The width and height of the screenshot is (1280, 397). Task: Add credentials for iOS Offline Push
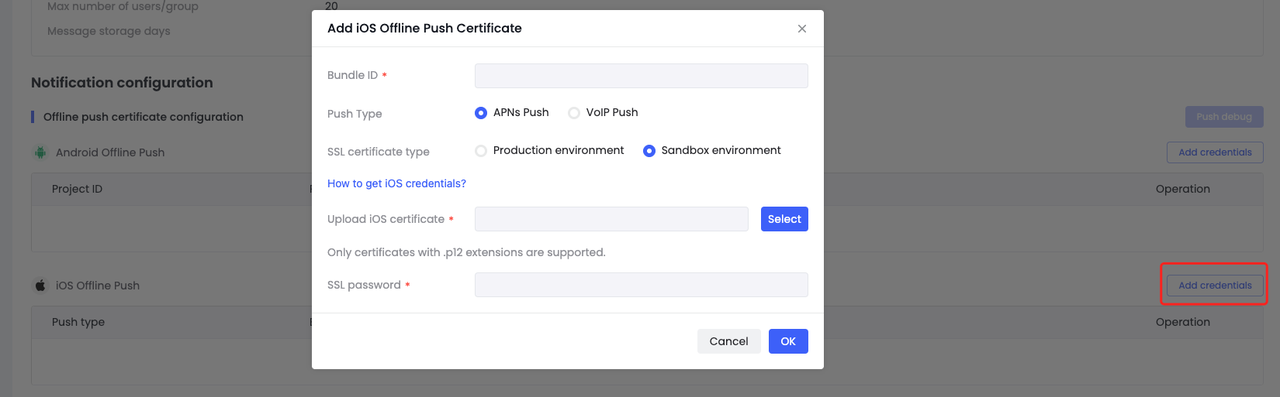tap(1215, 285)
